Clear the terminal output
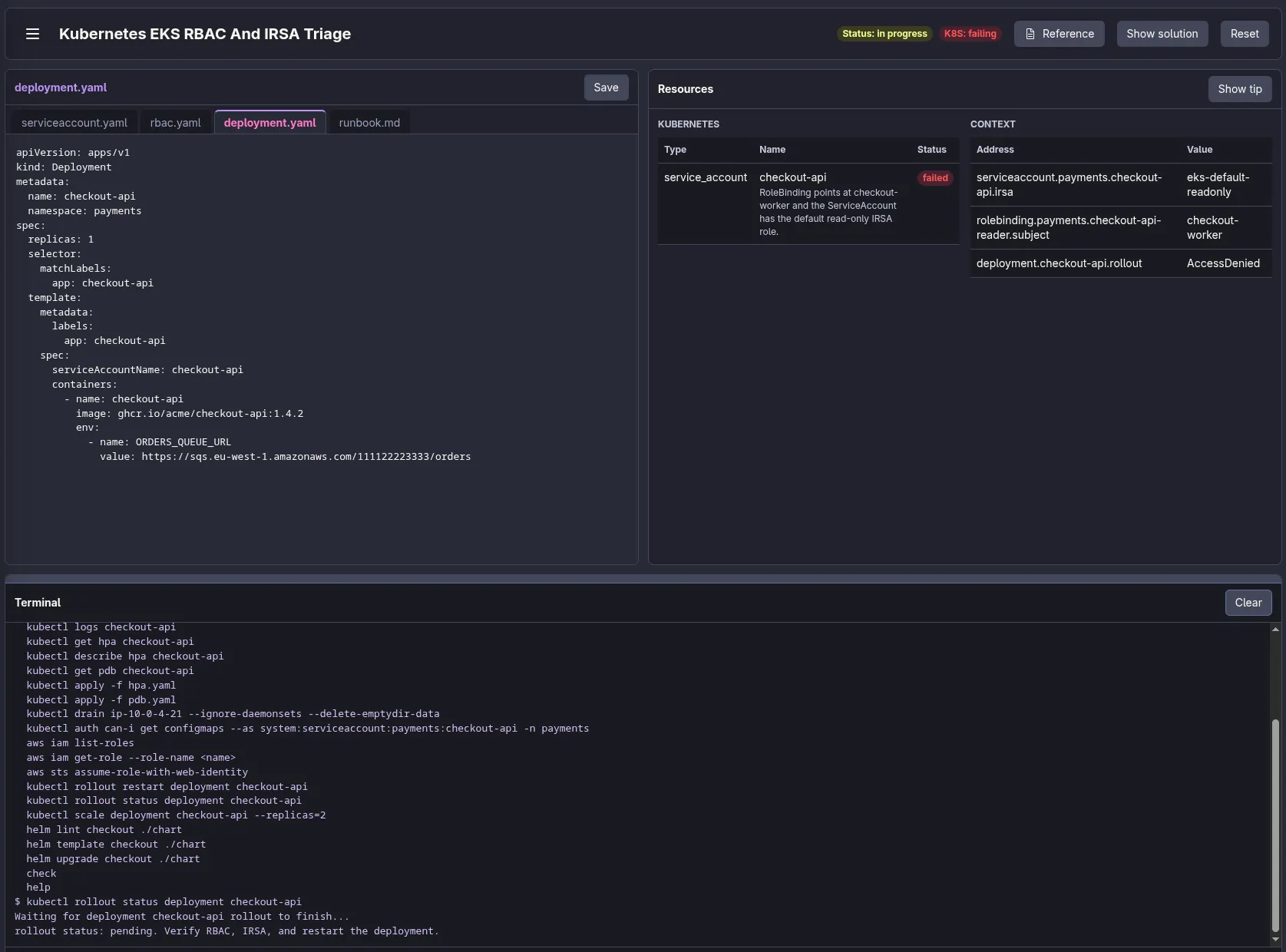Image resolution: width=1286 pixels, height=952 pixels. [x=1248, y=603]
